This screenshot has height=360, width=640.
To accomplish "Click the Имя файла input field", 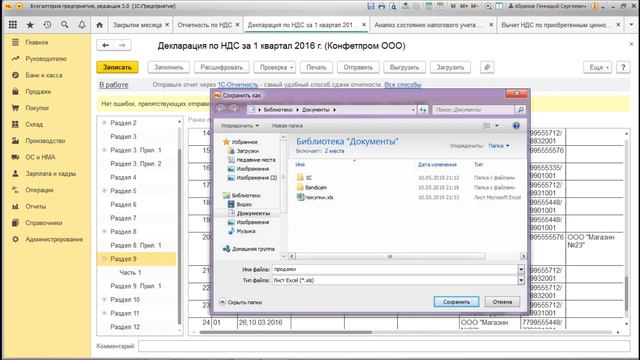I will click(395, 269).
